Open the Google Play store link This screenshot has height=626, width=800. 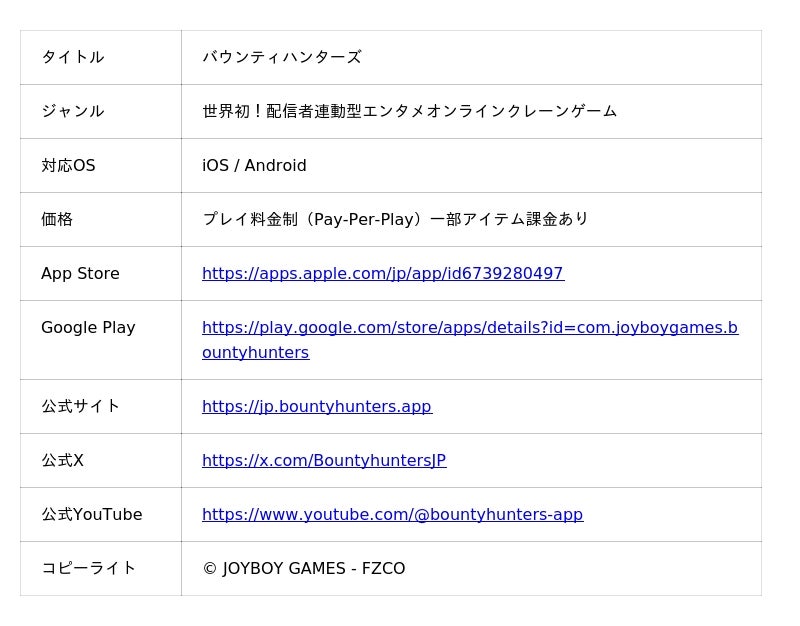tap(469, 328)
